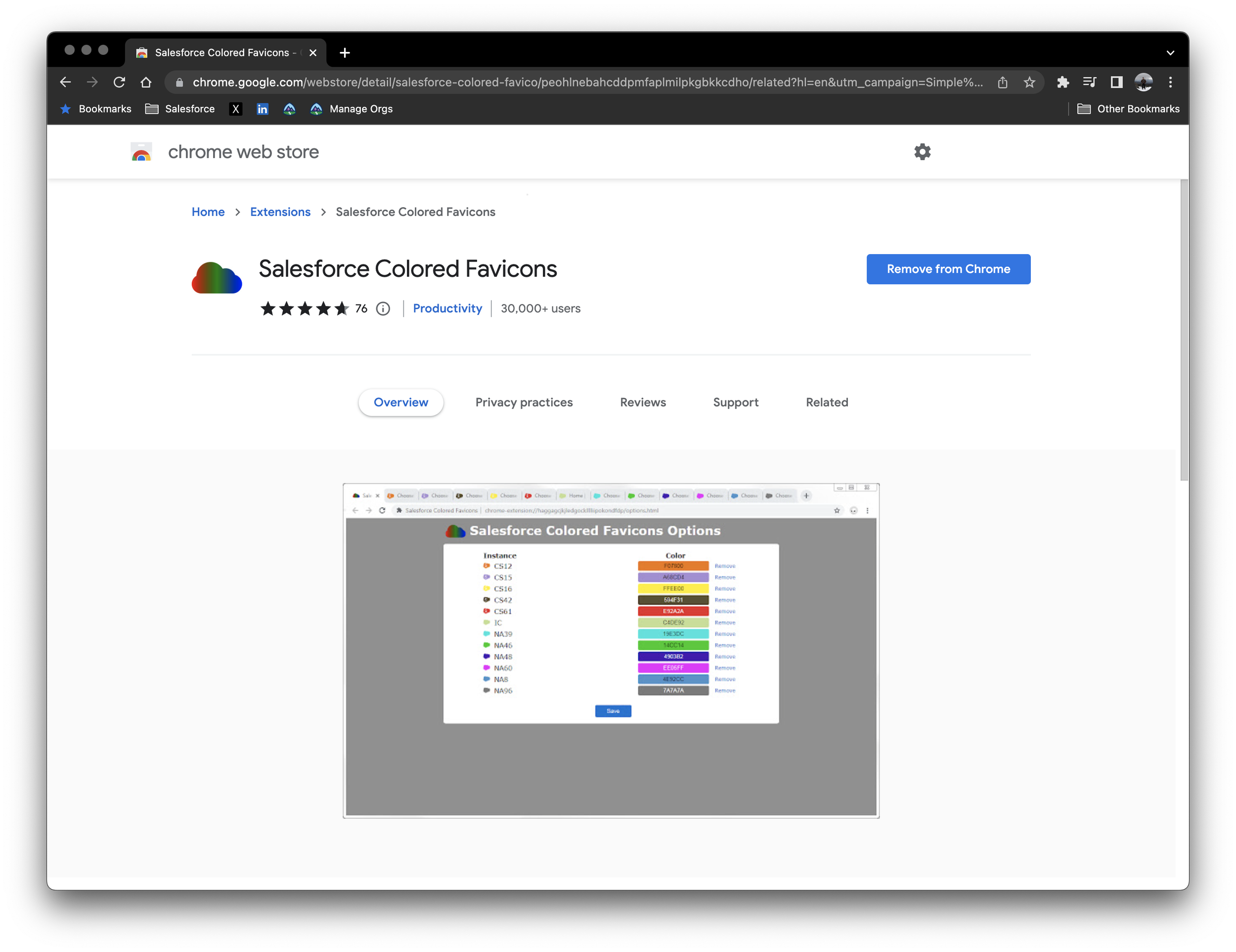Click the rating info icon next to 76
1236x952 pixels.
point(383,308)
